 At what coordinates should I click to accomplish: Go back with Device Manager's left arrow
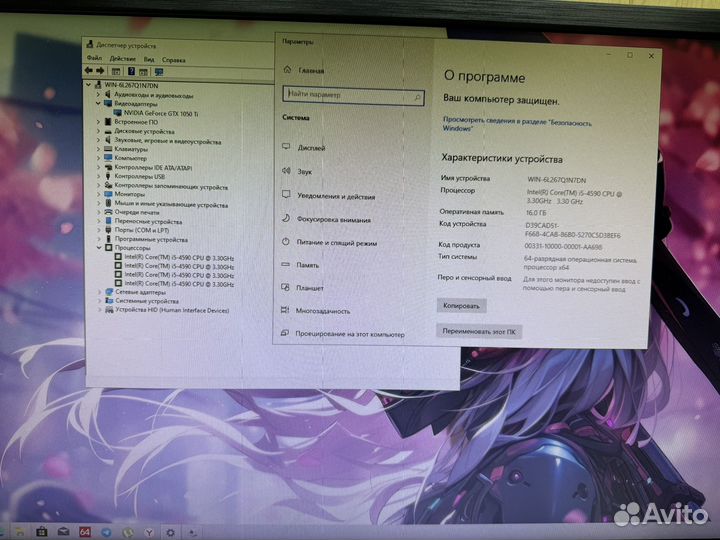(89, 71)
